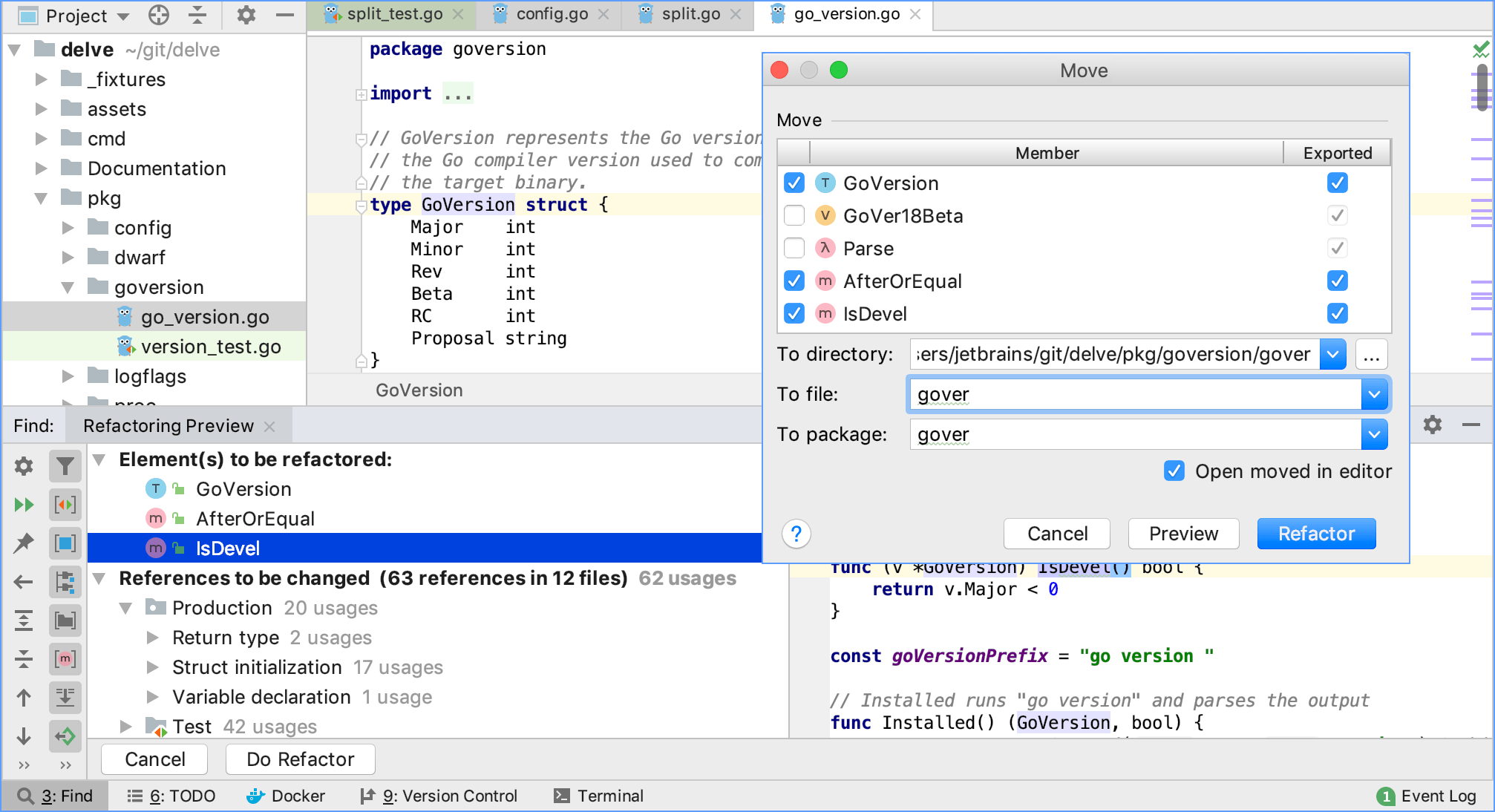Click the help question mark button

coord(796,534)
